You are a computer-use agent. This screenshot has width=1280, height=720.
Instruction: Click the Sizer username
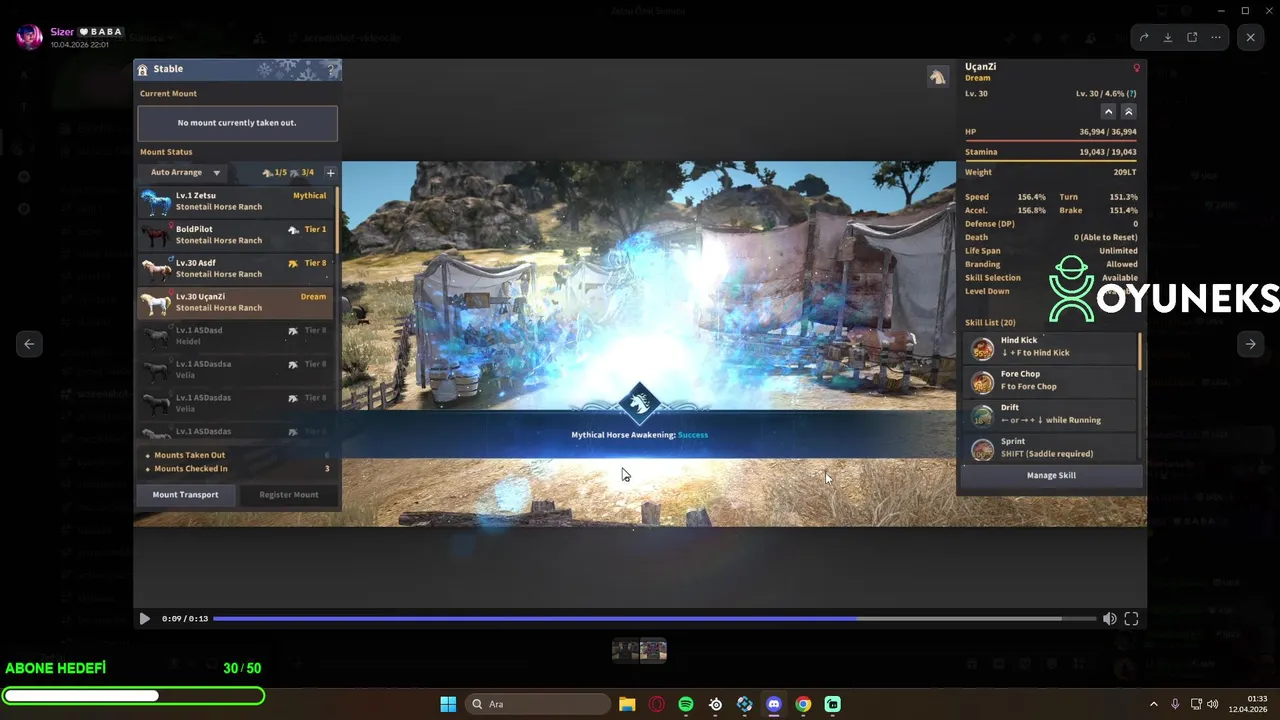pos(63,32)
